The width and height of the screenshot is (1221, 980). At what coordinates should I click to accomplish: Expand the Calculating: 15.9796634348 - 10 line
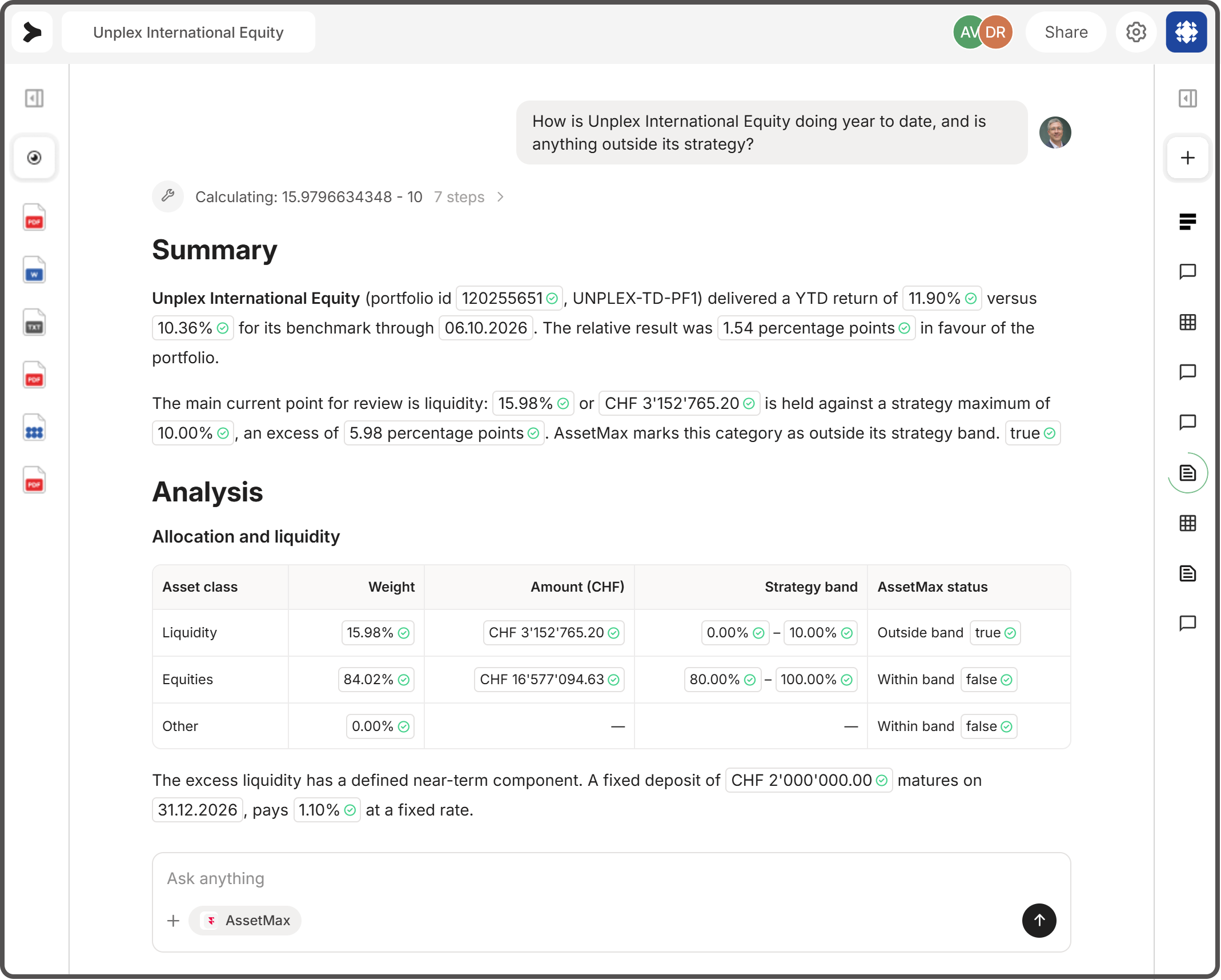click(309, 197)
